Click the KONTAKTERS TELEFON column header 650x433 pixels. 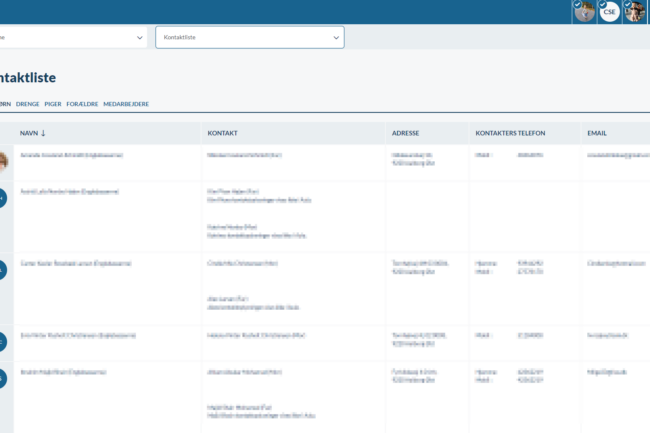pyautogui.click(x=510, y=133)
